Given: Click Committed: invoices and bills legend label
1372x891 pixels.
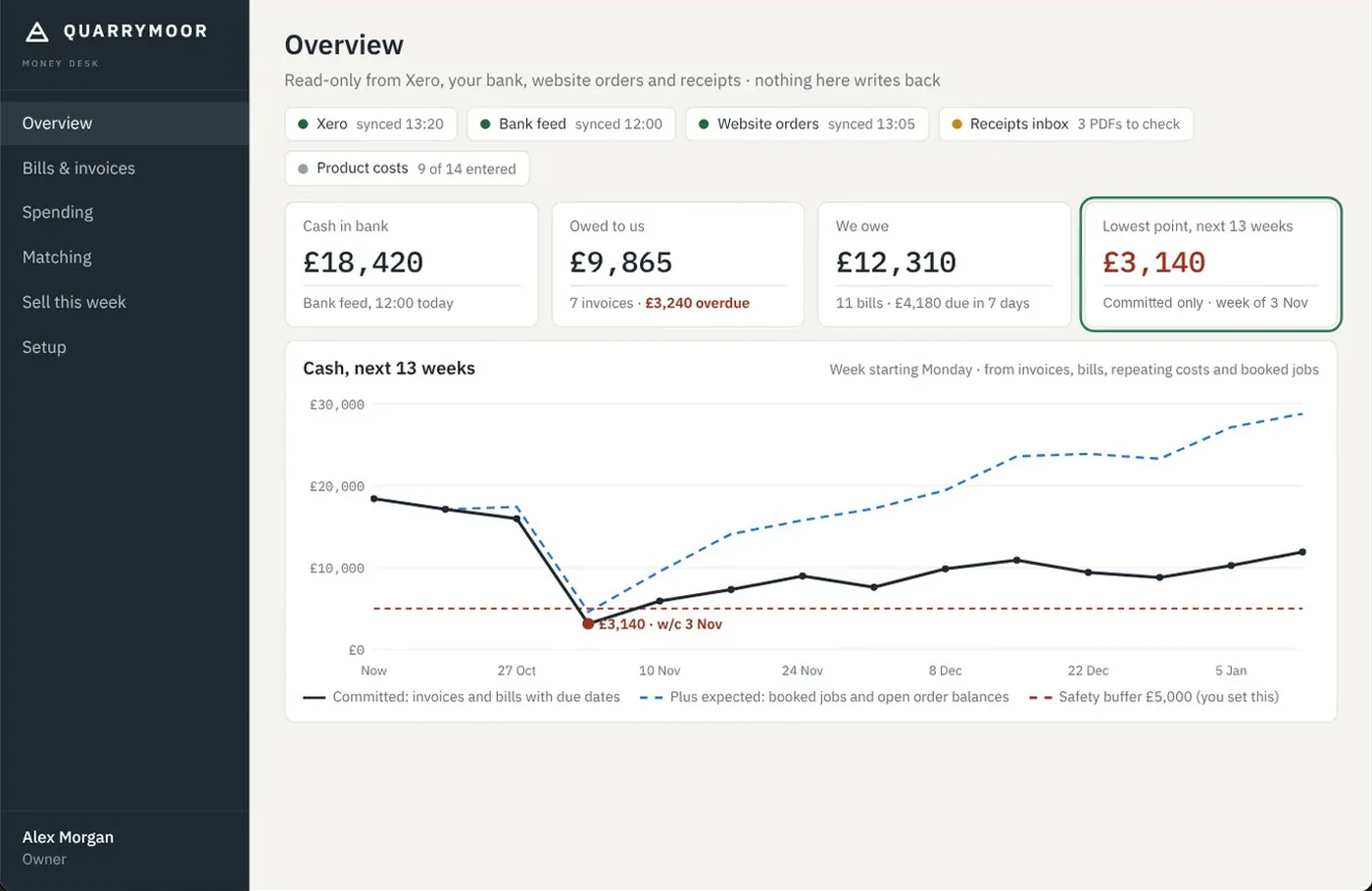Looking at the screenshot, I should [x=476, y=697].
